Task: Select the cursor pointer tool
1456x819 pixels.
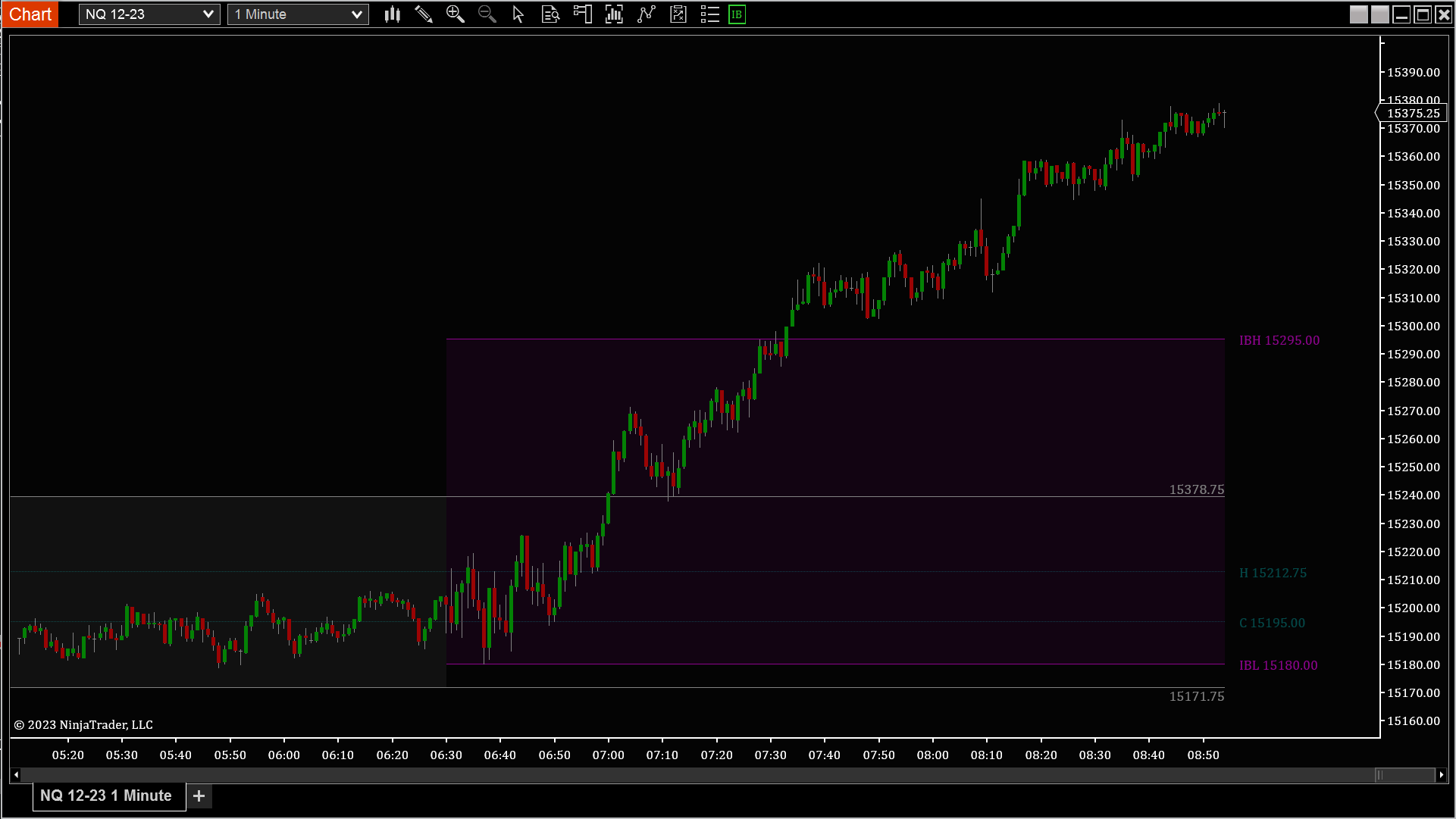Action: pyautogui.click(x=518, y=14)
